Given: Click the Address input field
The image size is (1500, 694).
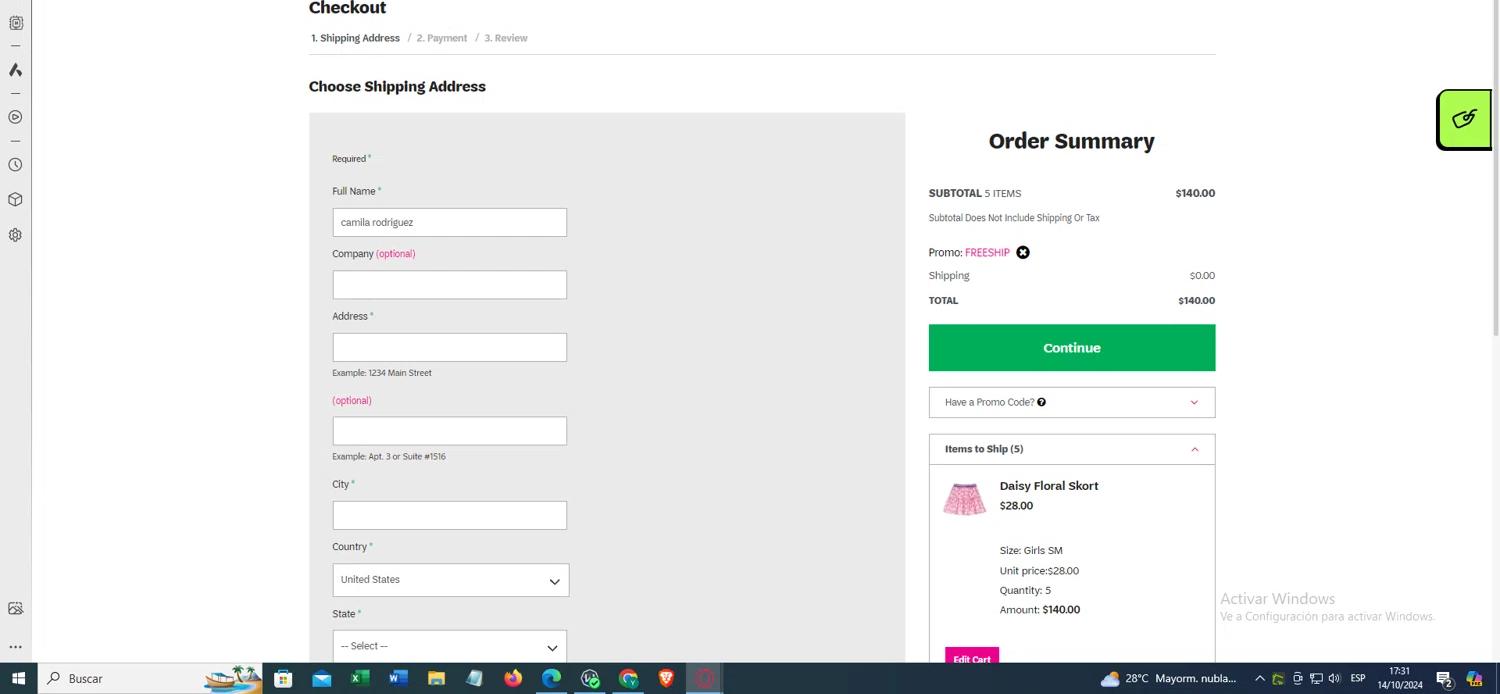Looking at the screenshot, I should pyautogui.click(x=449, y=348).
